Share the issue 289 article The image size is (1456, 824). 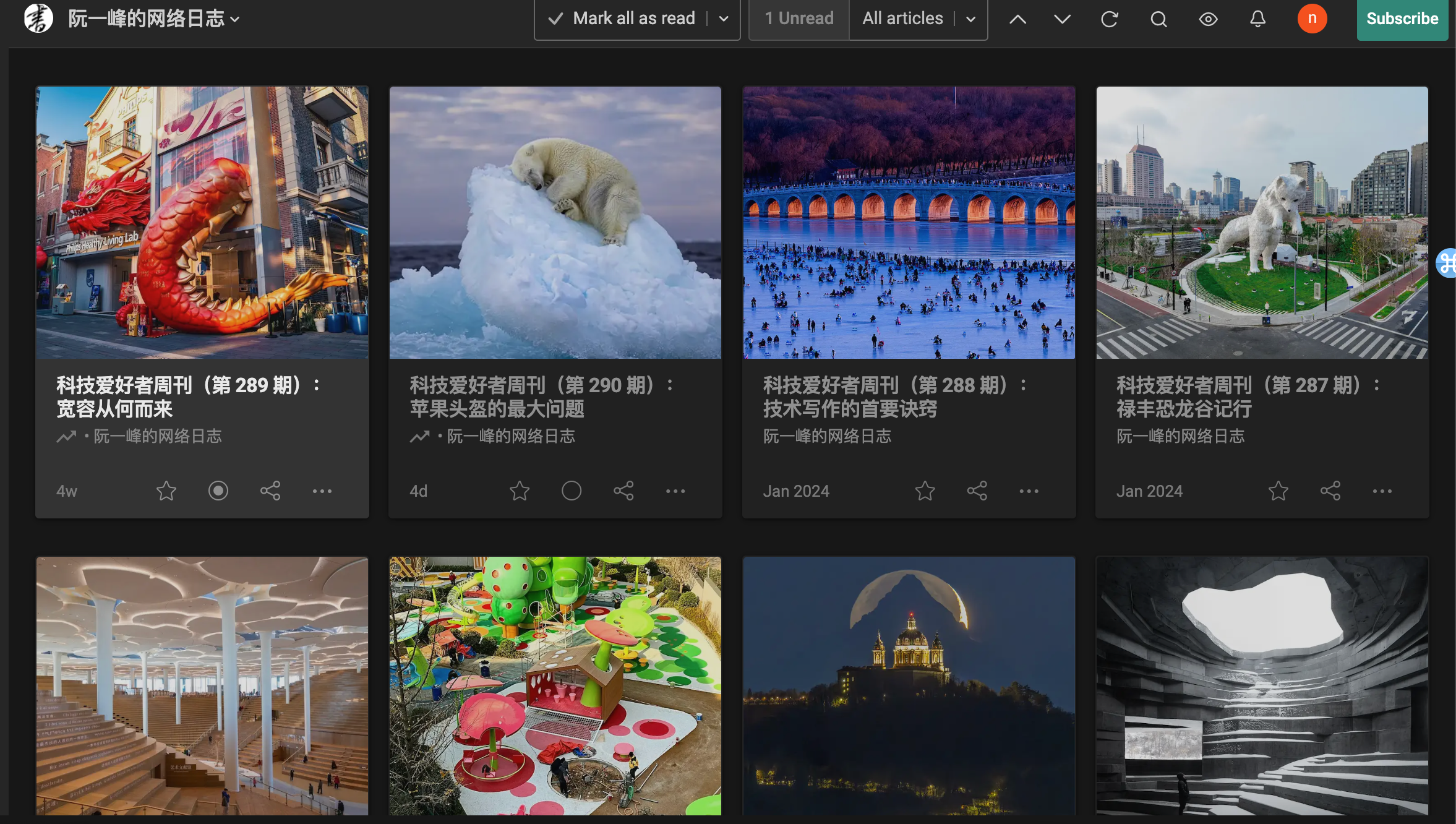tap(270, 491)
